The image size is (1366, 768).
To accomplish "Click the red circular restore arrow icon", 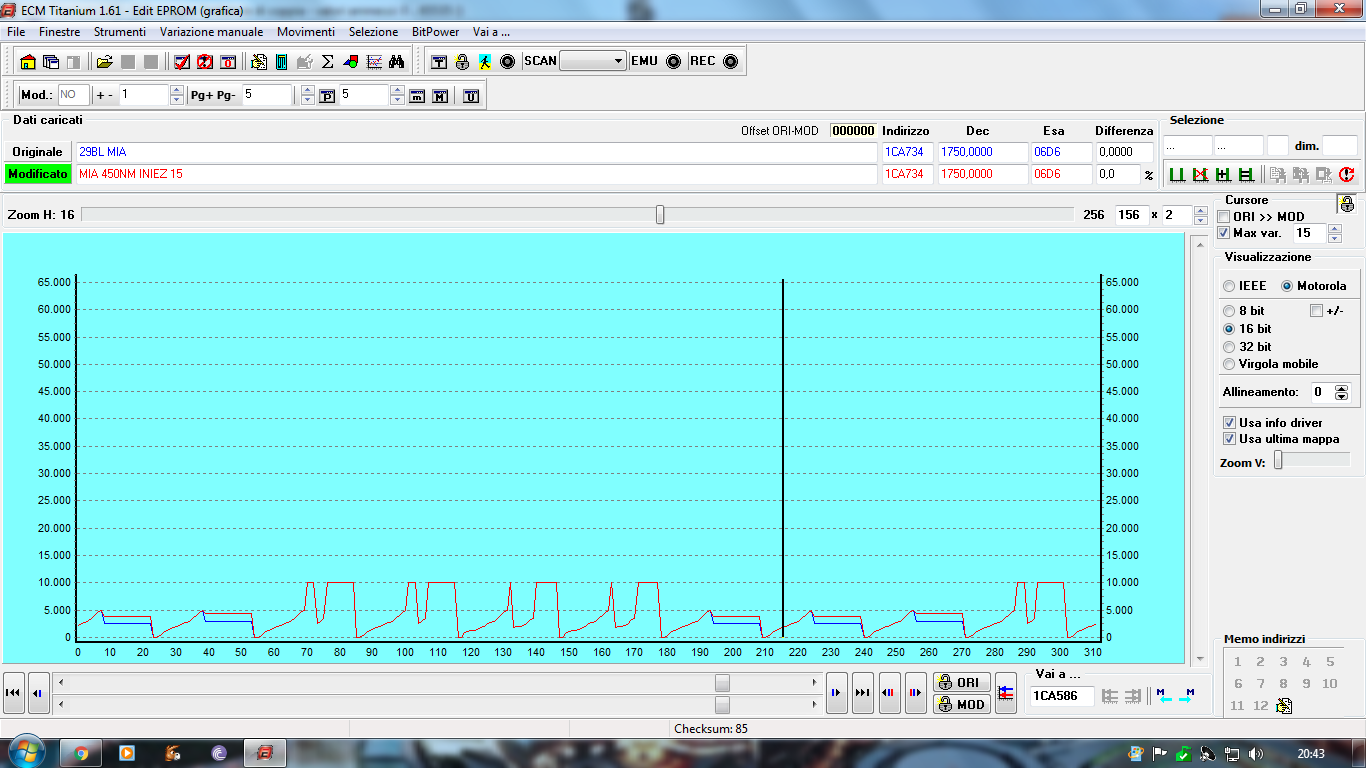I will 1346,175.
